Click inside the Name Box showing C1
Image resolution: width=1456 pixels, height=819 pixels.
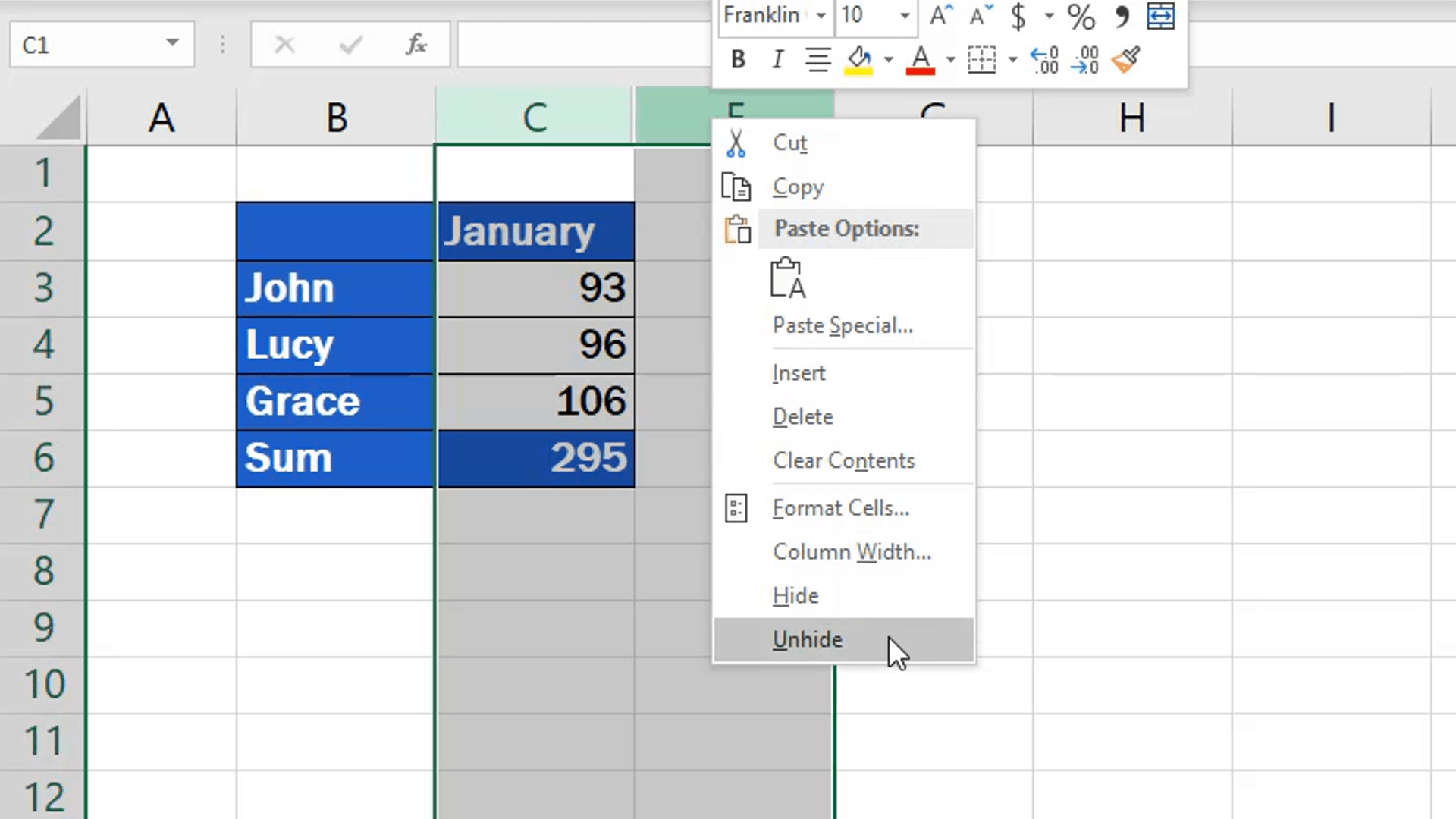pyautogui.click(x=83, y=44)
